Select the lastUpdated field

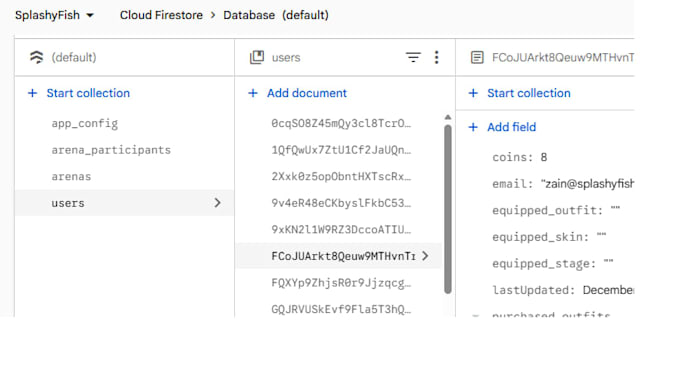pos(562,290)
